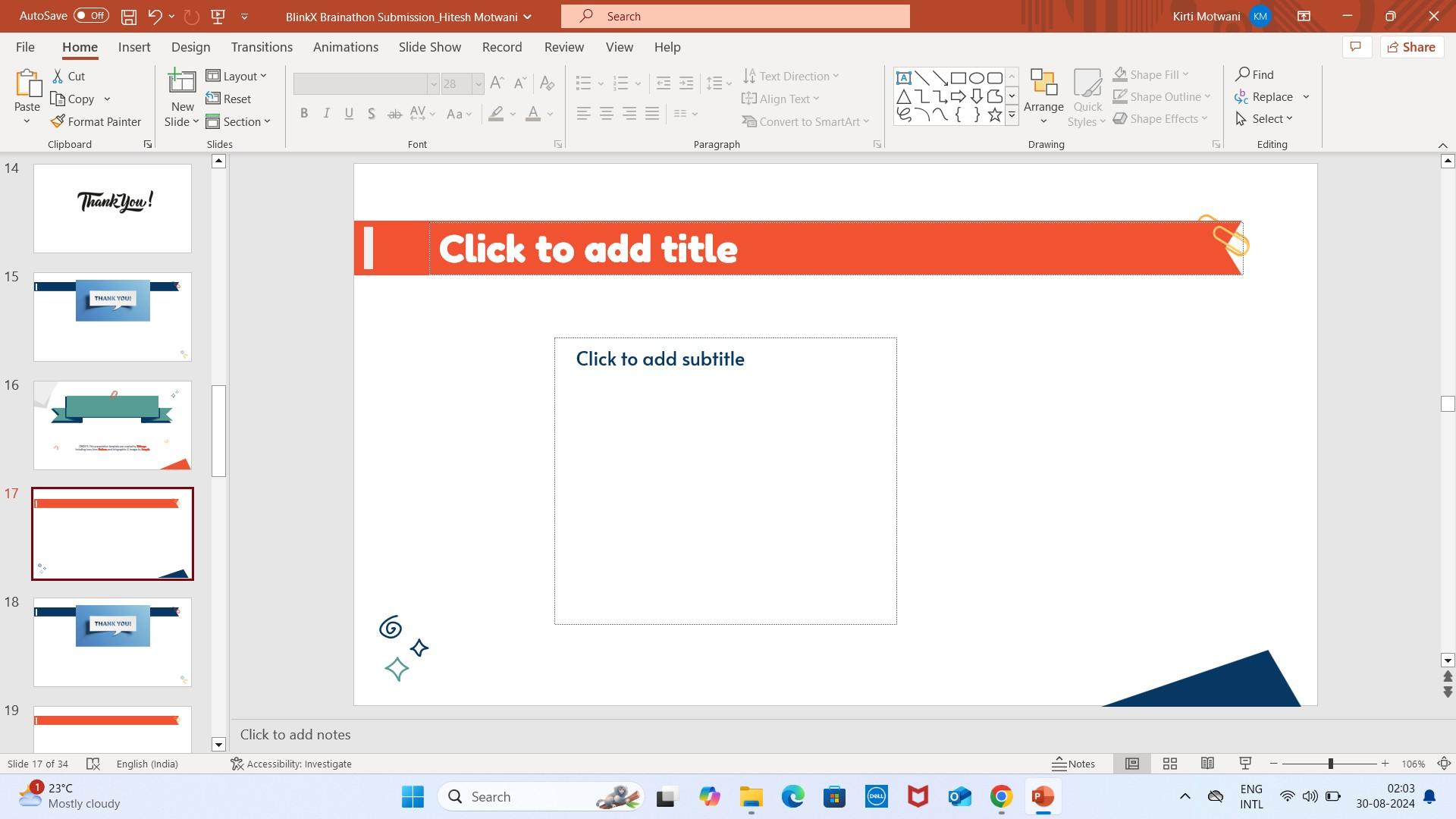Click the New Slide icon
Screen dimensions: 1456x819
pos(182,82)
